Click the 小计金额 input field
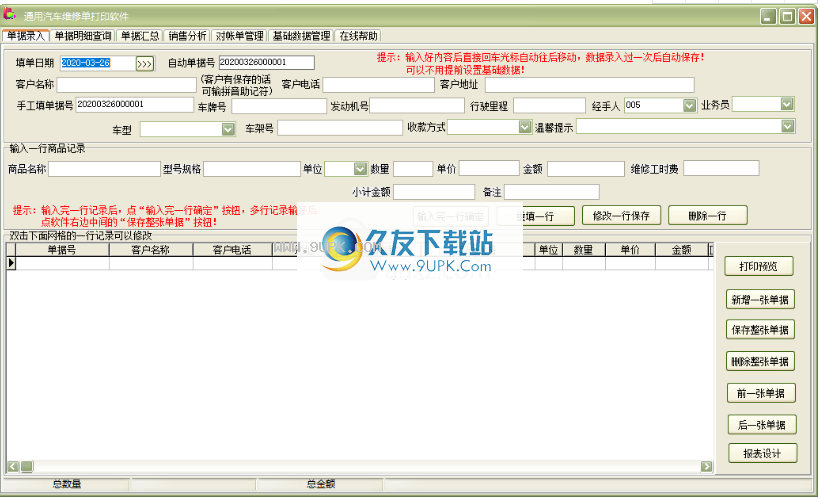 click(434, 192)
